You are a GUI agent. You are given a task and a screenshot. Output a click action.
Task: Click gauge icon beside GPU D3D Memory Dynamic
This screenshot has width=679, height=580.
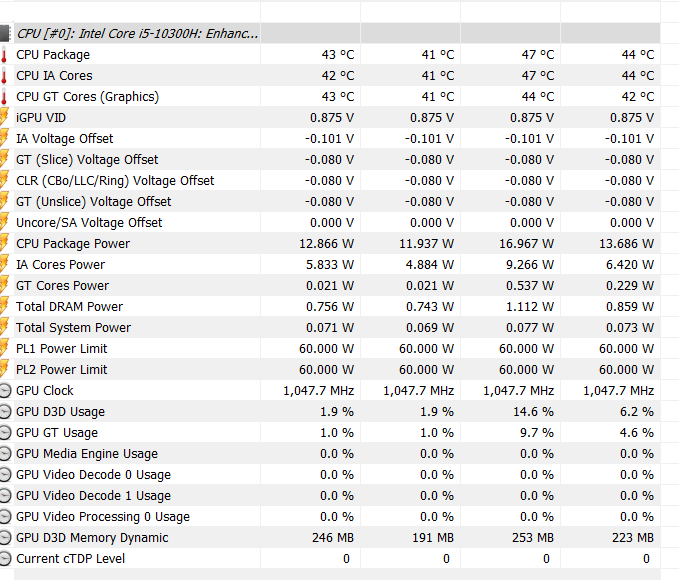pyautogui.click(x=4, y=538)
